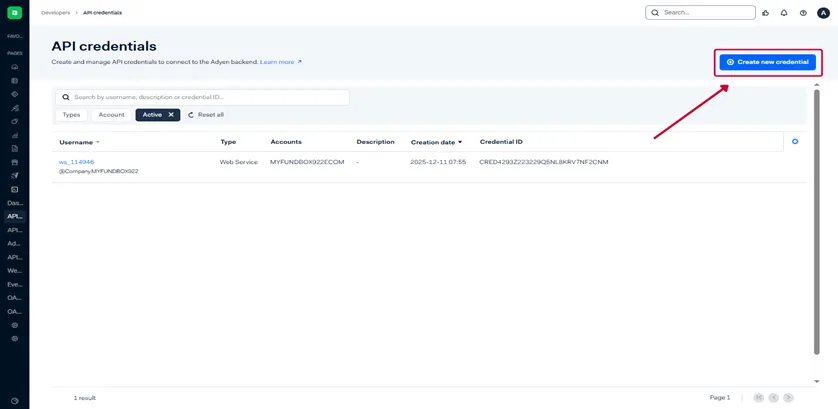Click Reset all filters

206,114
